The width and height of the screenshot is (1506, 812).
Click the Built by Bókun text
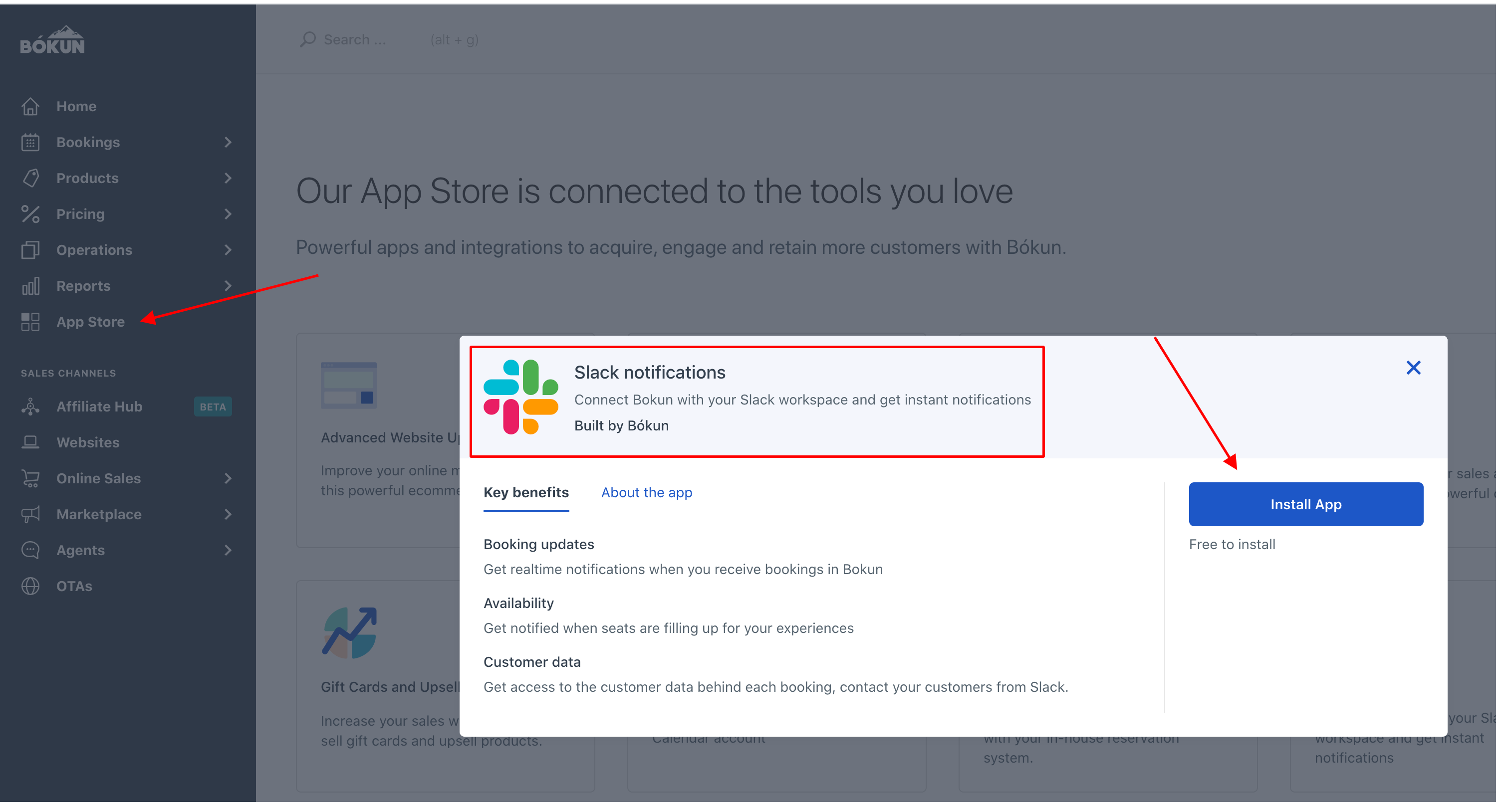(x=626, y=428)
